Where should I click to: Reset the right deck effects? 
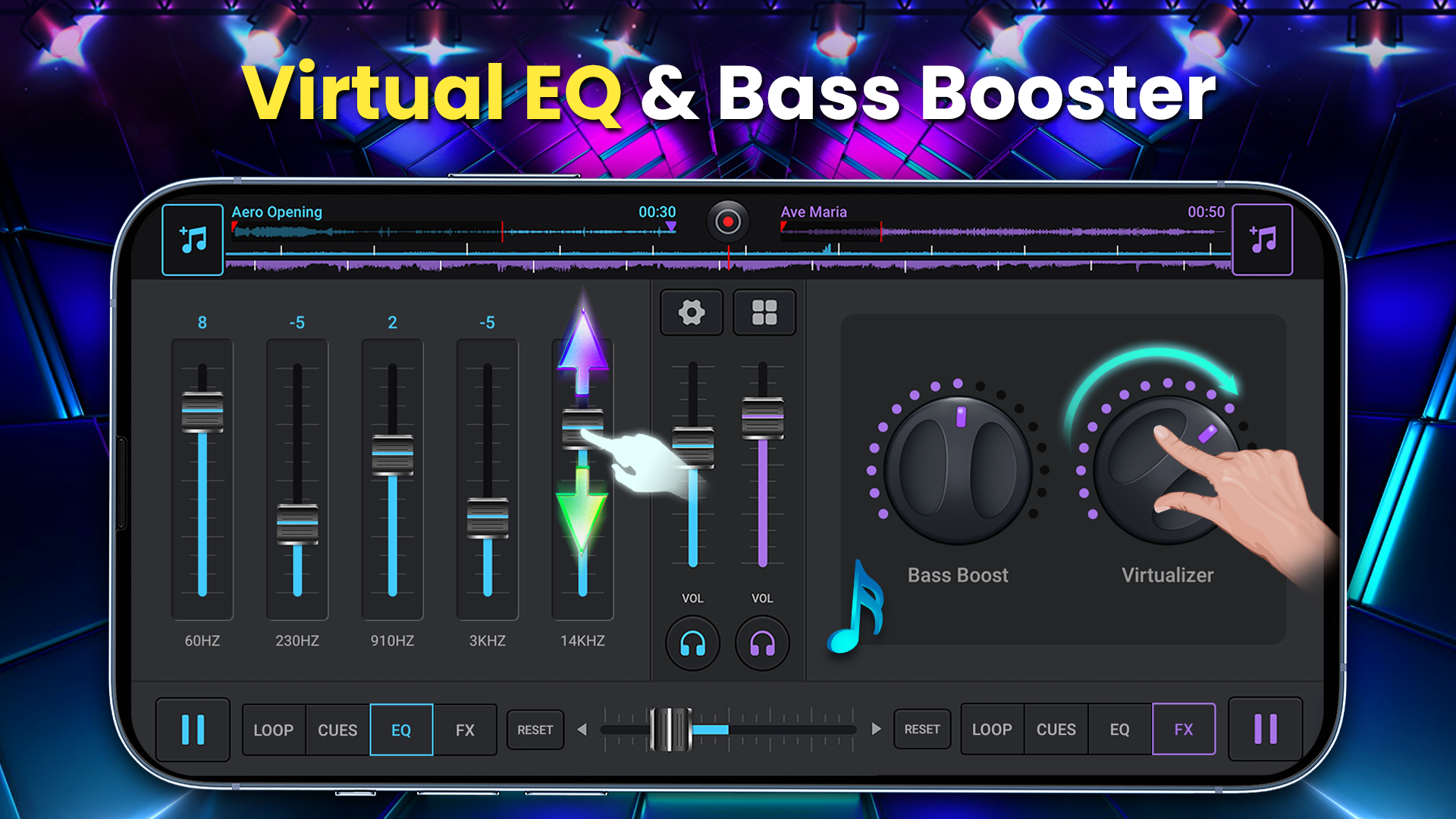(922, 729)
